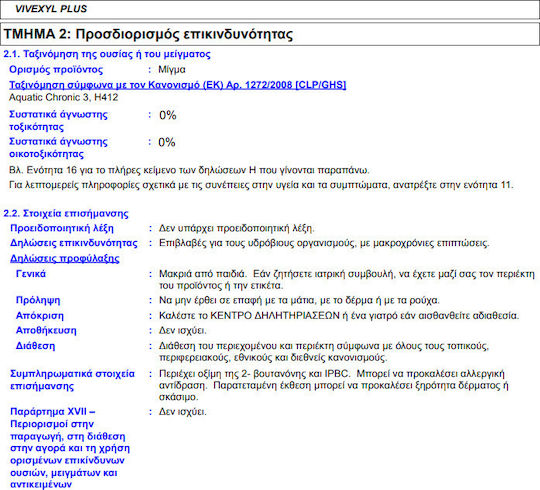Select the Απόκριση precaution label
The image size is (540, 490).
(40, 315)
